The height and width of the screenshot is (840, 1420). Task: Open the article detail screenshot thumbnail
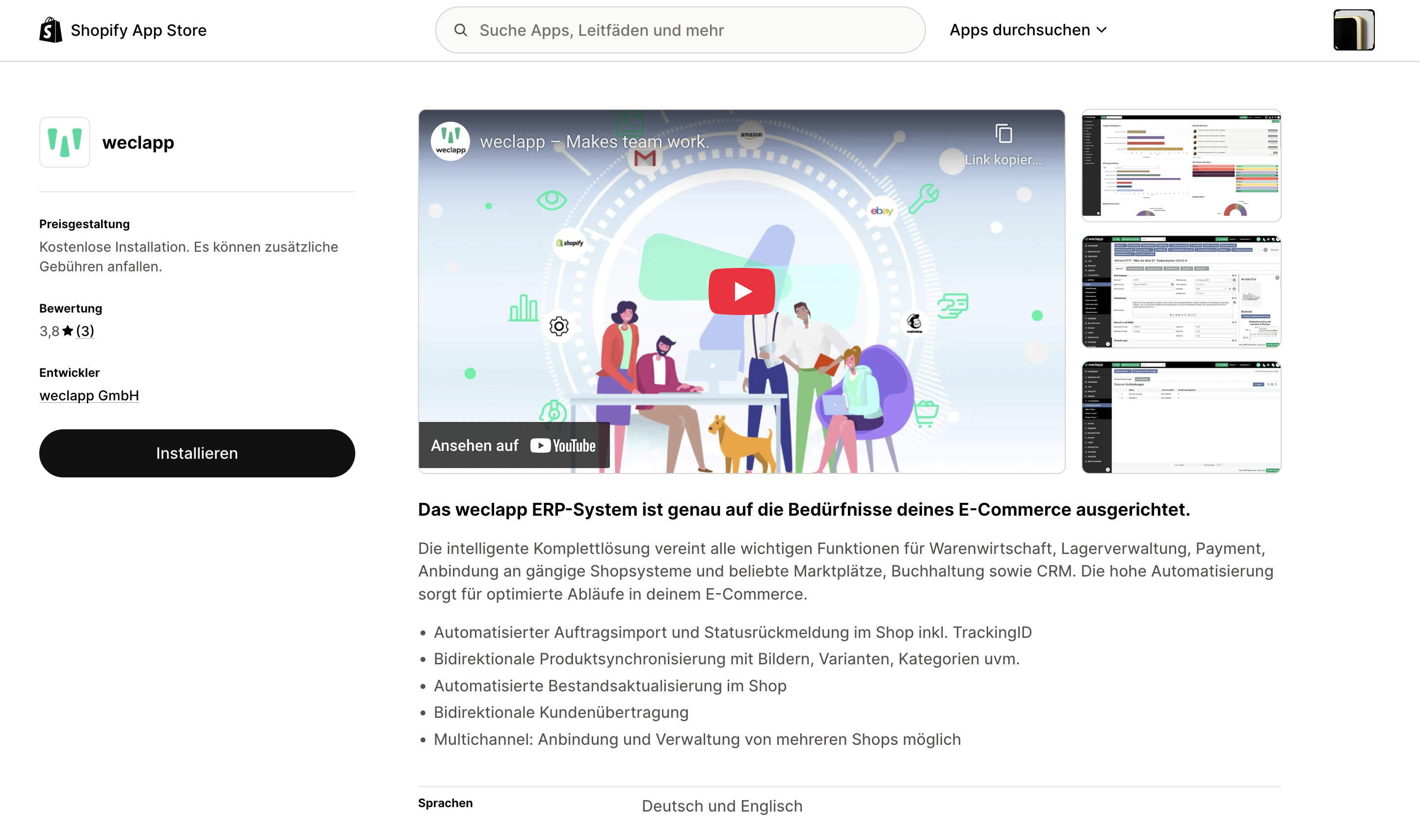pos(1181,291)
